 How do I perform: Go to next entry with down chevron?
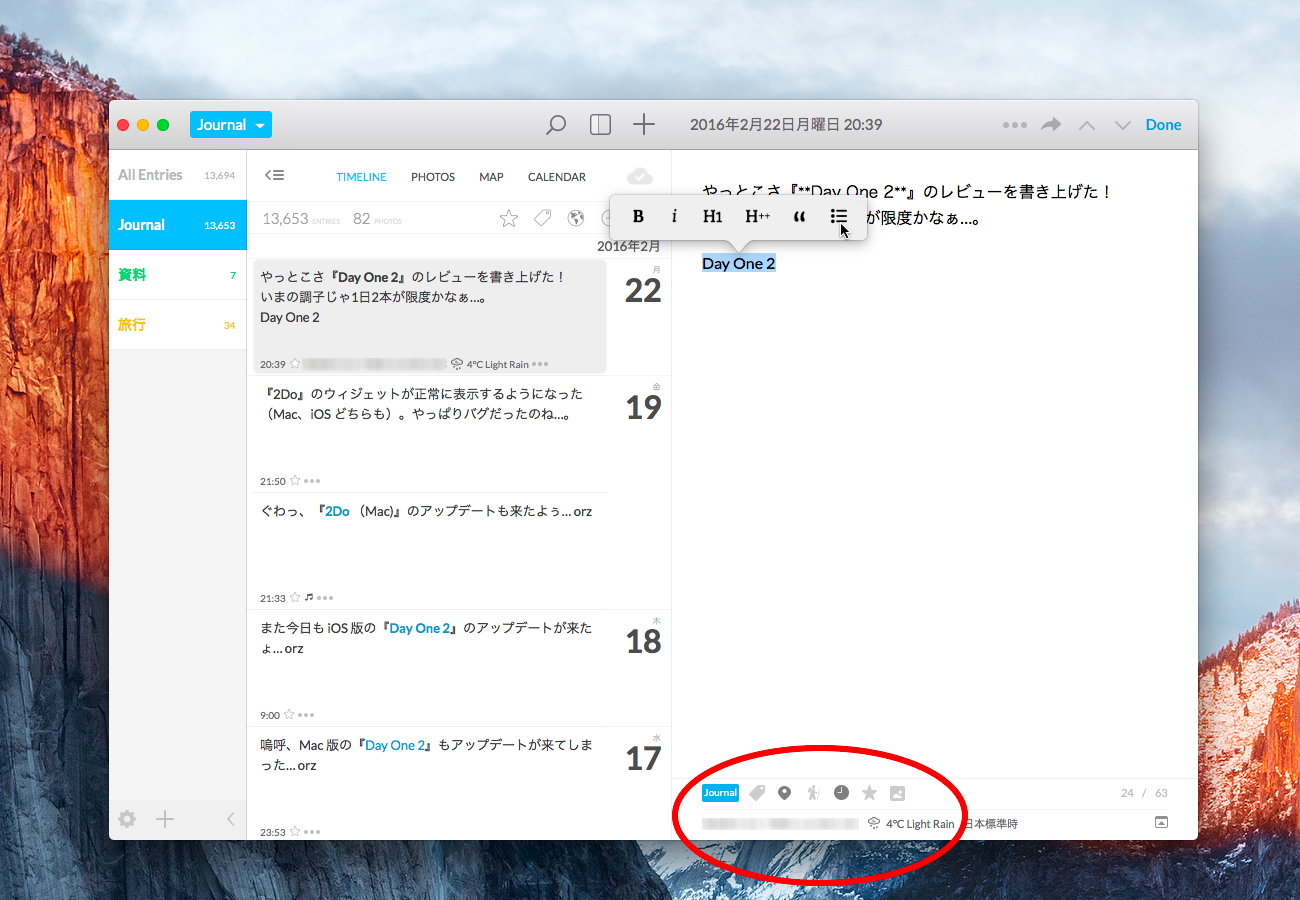pyautogui.click(x=1122, y=126)
